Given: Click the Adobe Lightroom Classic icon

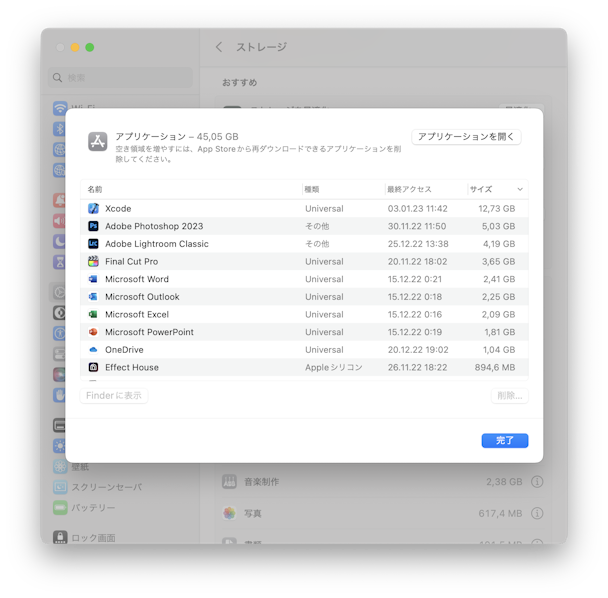Looking at the screenshot, I should point(93,244).
